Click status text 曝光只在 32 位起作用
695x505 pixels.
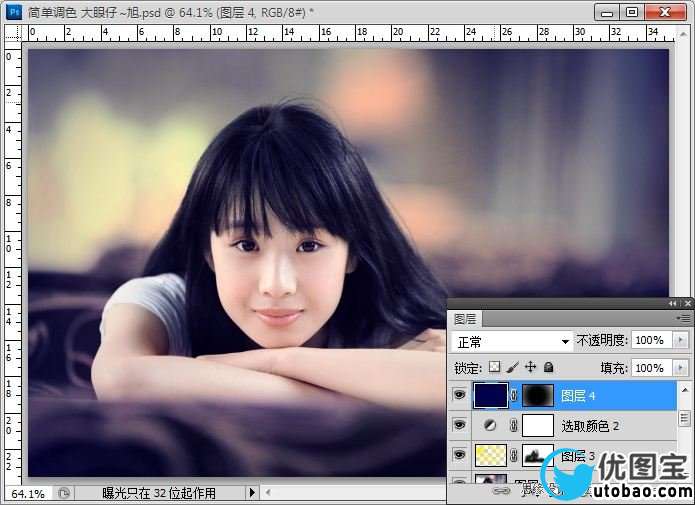[x=159, y=493]
